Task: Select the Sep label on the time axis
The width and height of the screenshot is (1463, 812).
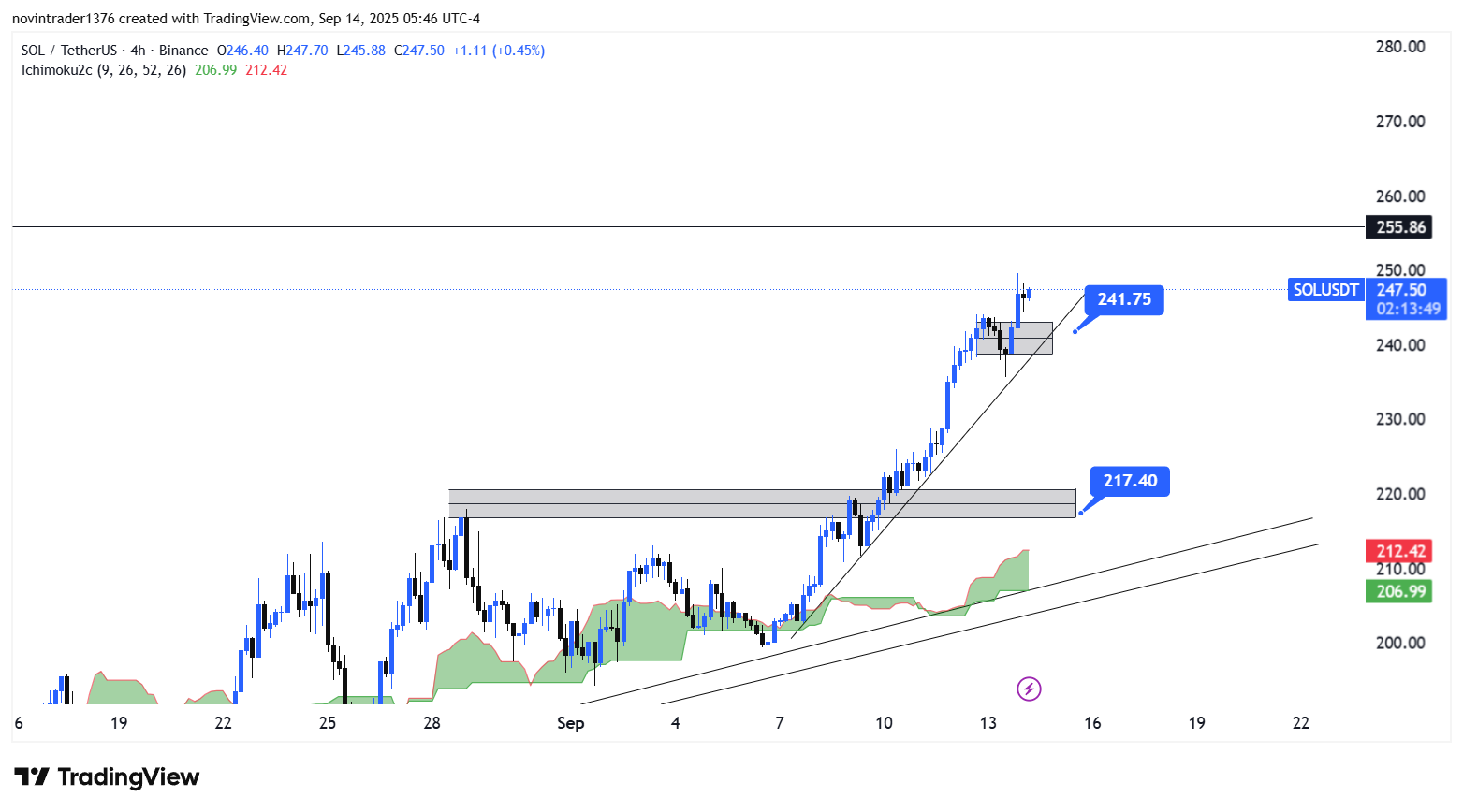Action: click(570, 723)
